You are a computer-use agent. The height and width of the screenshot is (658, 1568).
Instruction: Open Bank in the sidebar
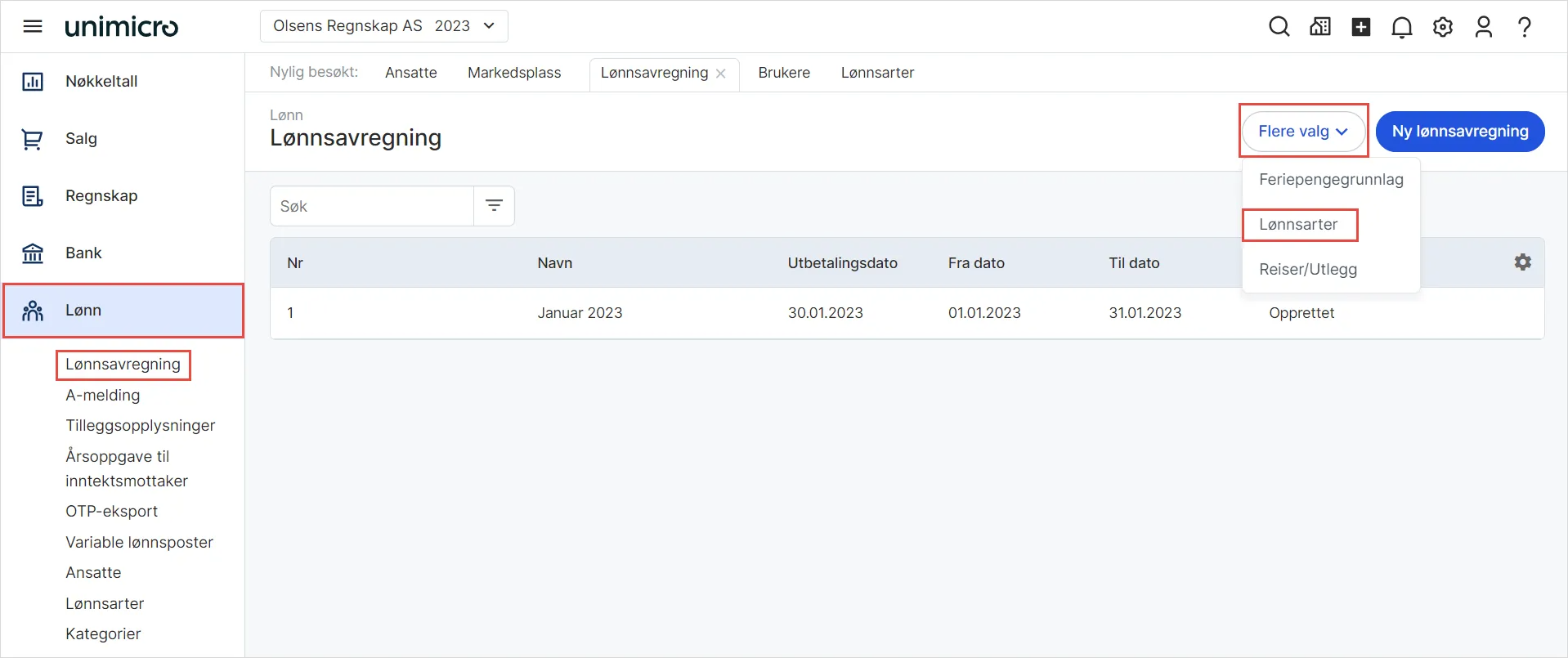pyautogui.click(x=83, y=253)
